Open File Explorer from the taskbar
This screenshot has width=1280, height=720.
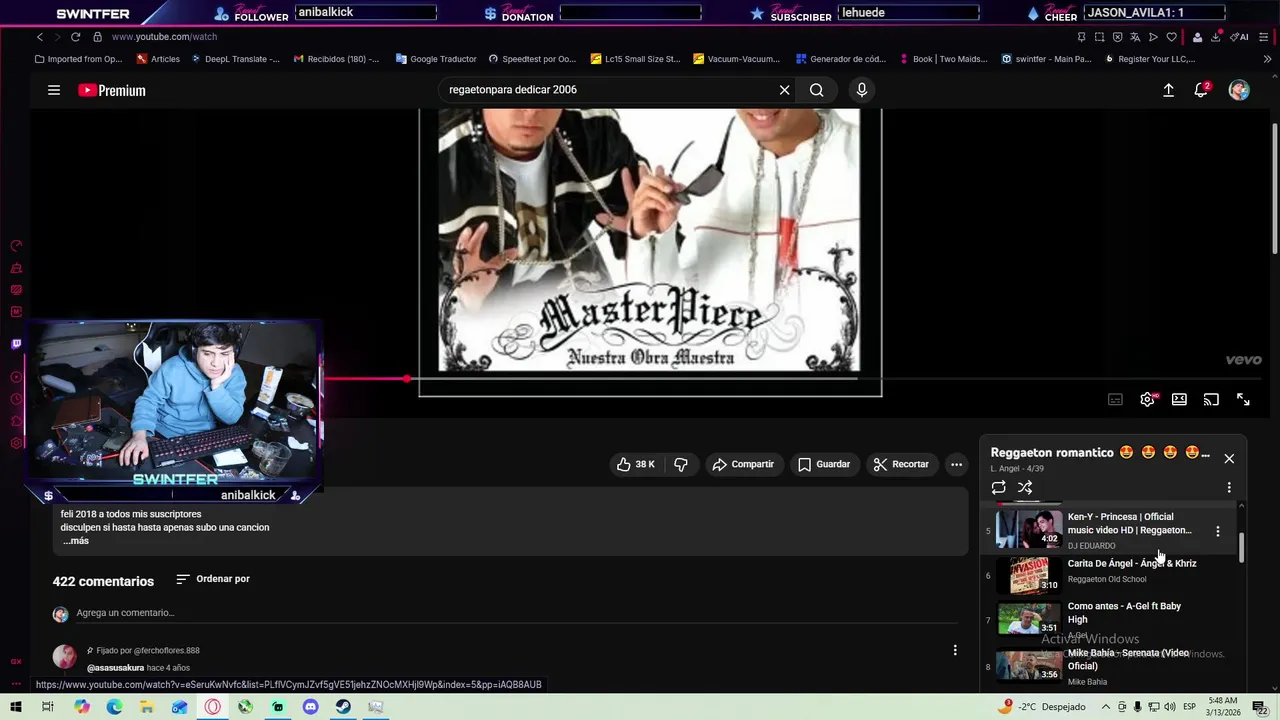[x=147, y=707]
